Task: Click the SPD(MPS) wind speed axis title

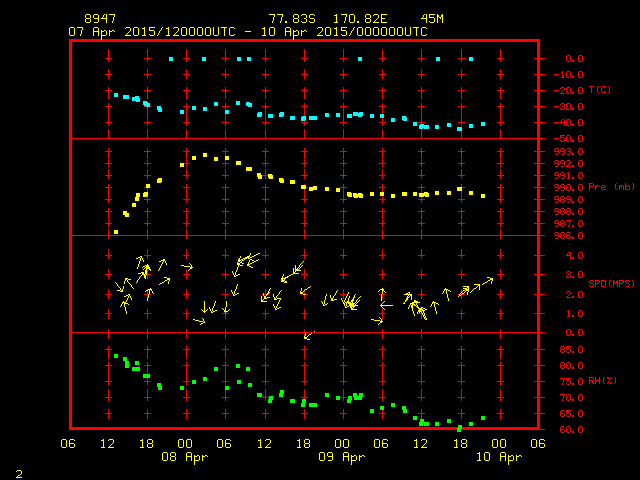Action: click(x=611, y=283)
